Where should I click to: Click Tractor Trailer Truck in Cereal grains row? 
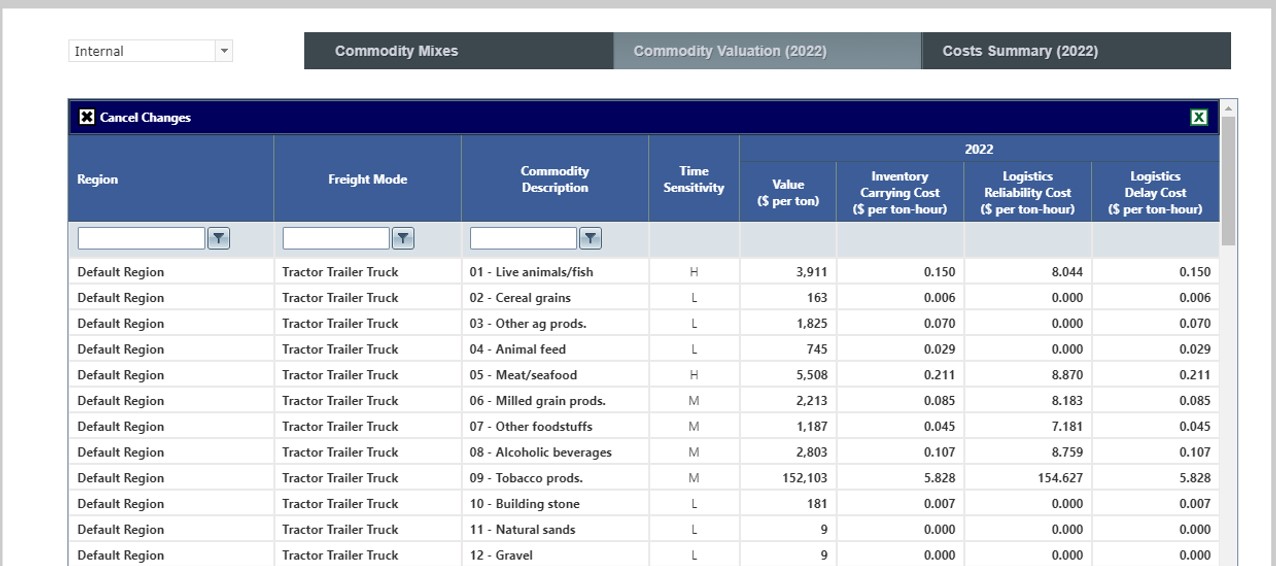pos(340,298)
